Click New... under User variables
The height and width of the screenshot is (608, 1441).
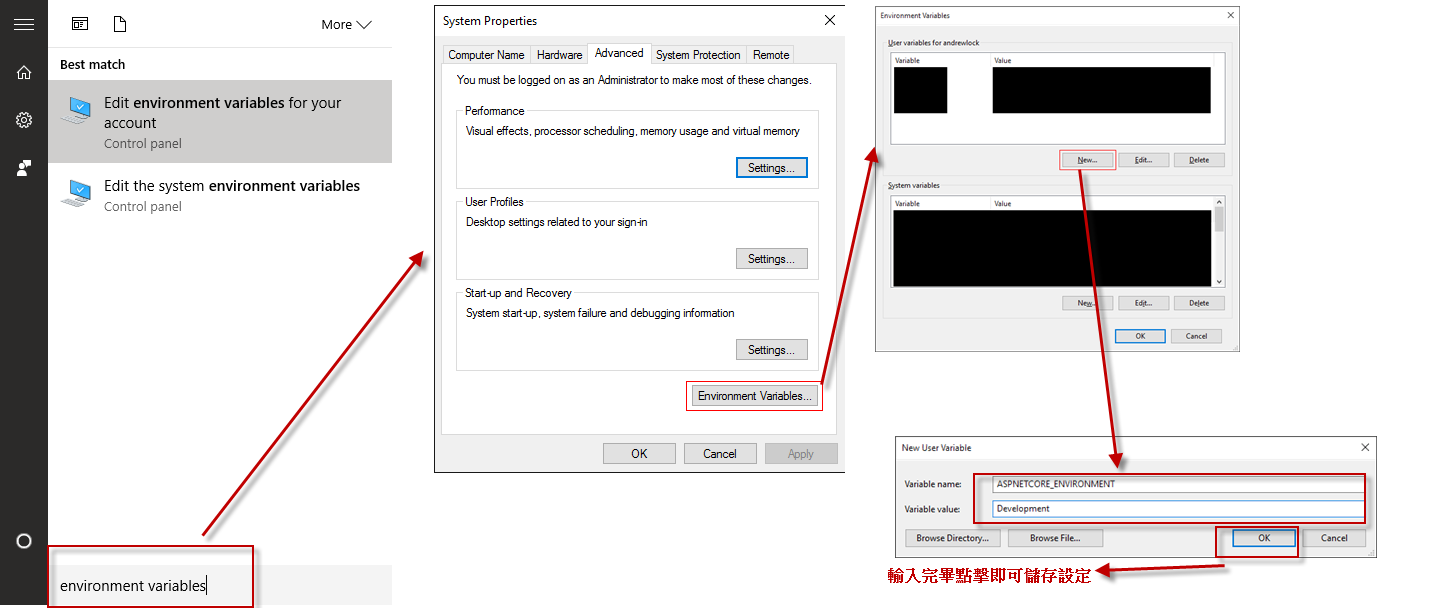[1087, 160]
